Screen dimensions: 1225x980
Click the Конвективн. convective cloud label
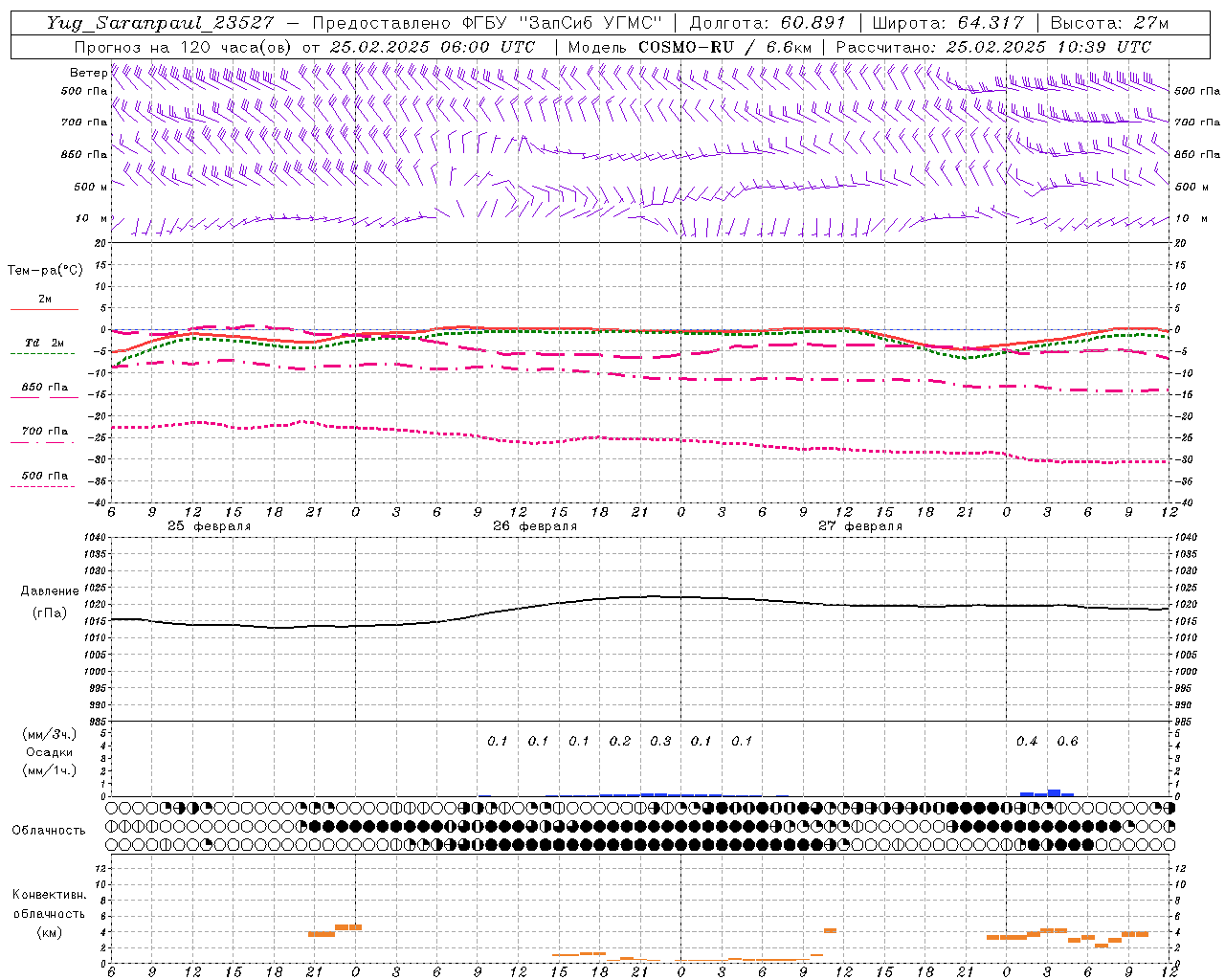tap(49, 895)
